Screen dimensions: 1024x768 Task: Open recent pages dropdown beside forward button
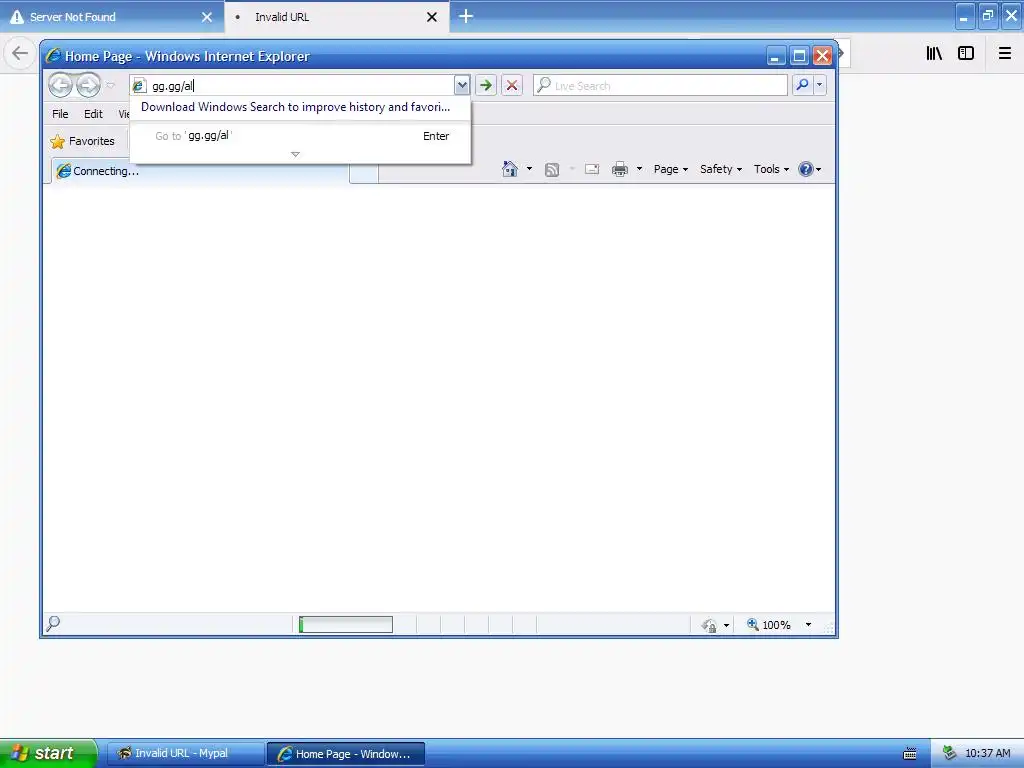(x=110, y=85)
